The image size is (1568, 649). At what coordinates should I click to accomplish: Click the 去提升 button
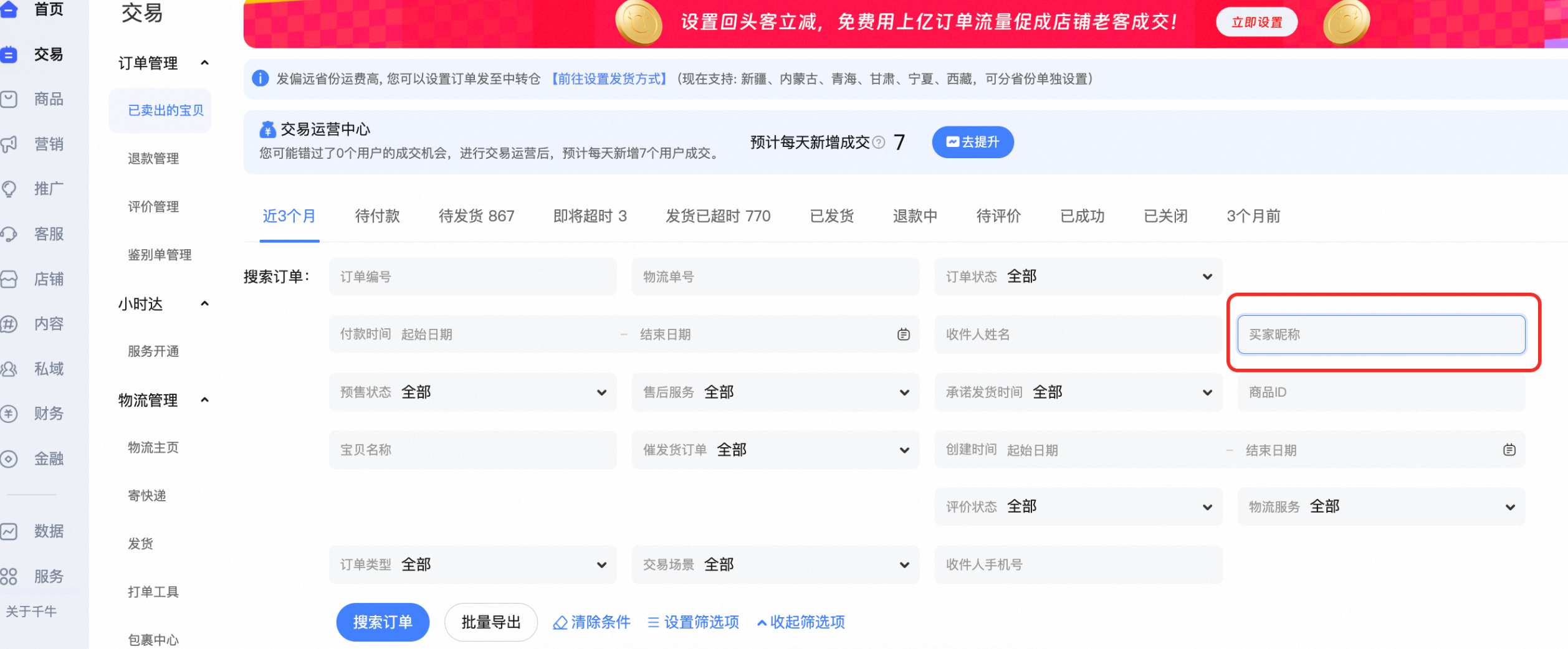pyautogui.click(x=973, y=142)
